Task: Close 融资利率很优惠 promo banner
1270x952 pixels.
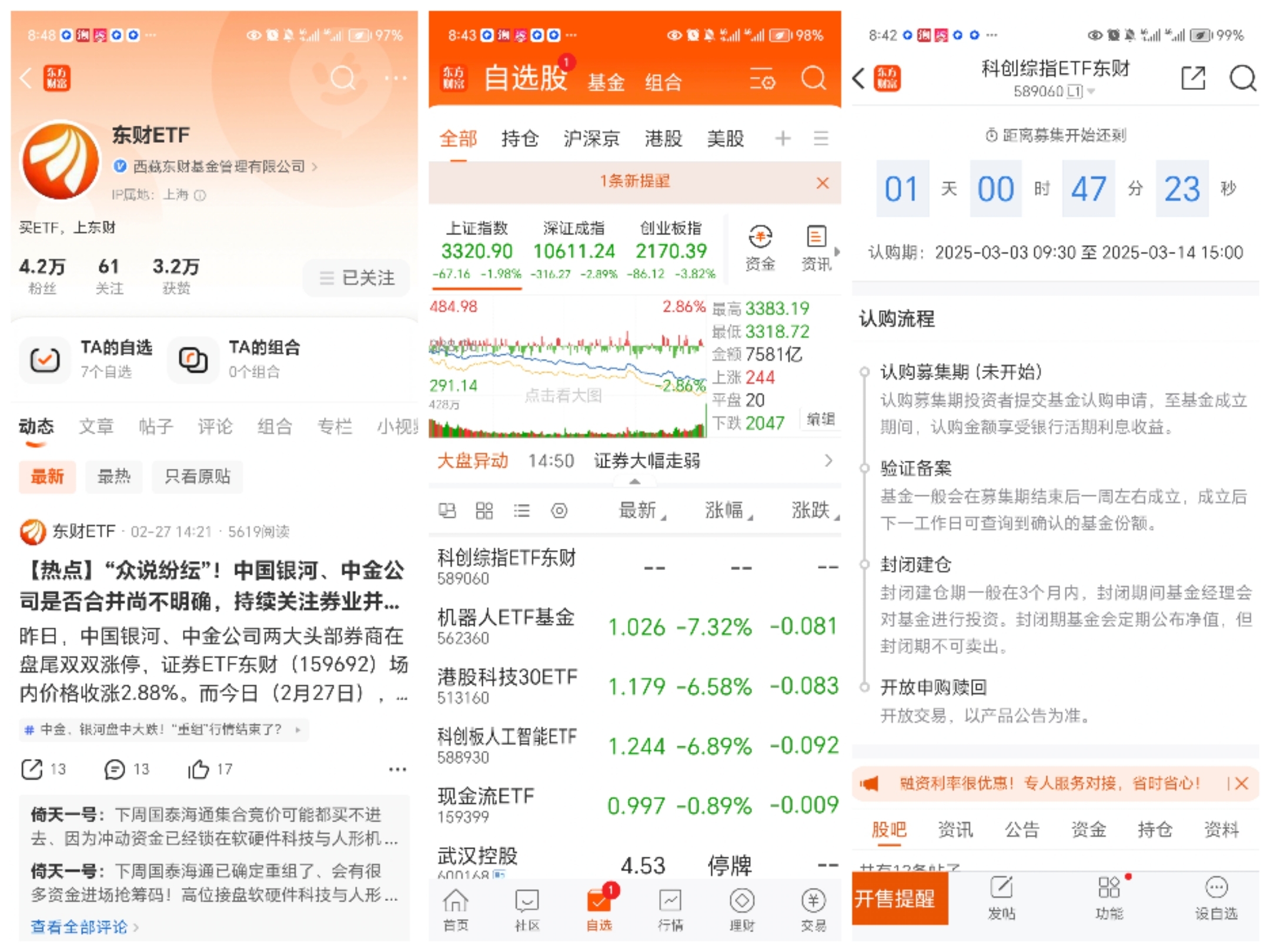Action: 1241,783
